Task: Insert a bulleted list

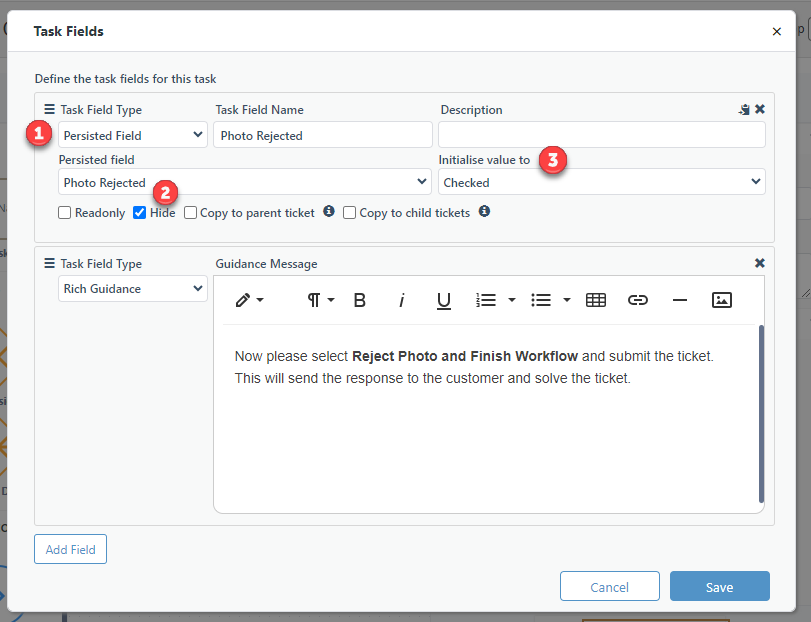Action: point(541,300)
